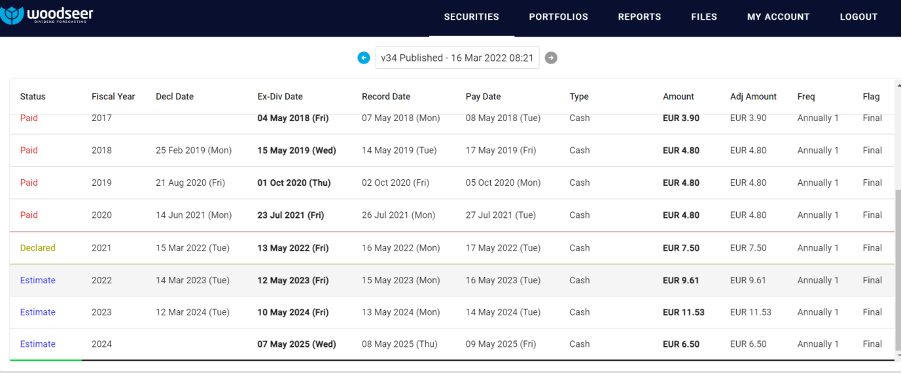Click the Amount column header

point(678,97)
